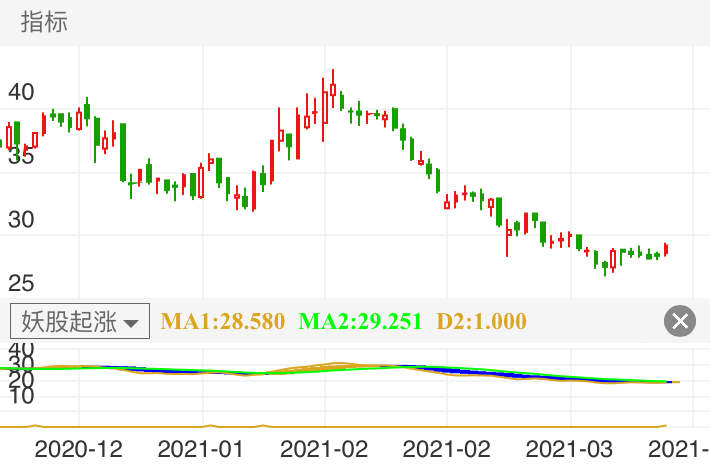Click the 2020-12 date axis label
Viewport: 710px width, 472px height.
pos(78,449)
